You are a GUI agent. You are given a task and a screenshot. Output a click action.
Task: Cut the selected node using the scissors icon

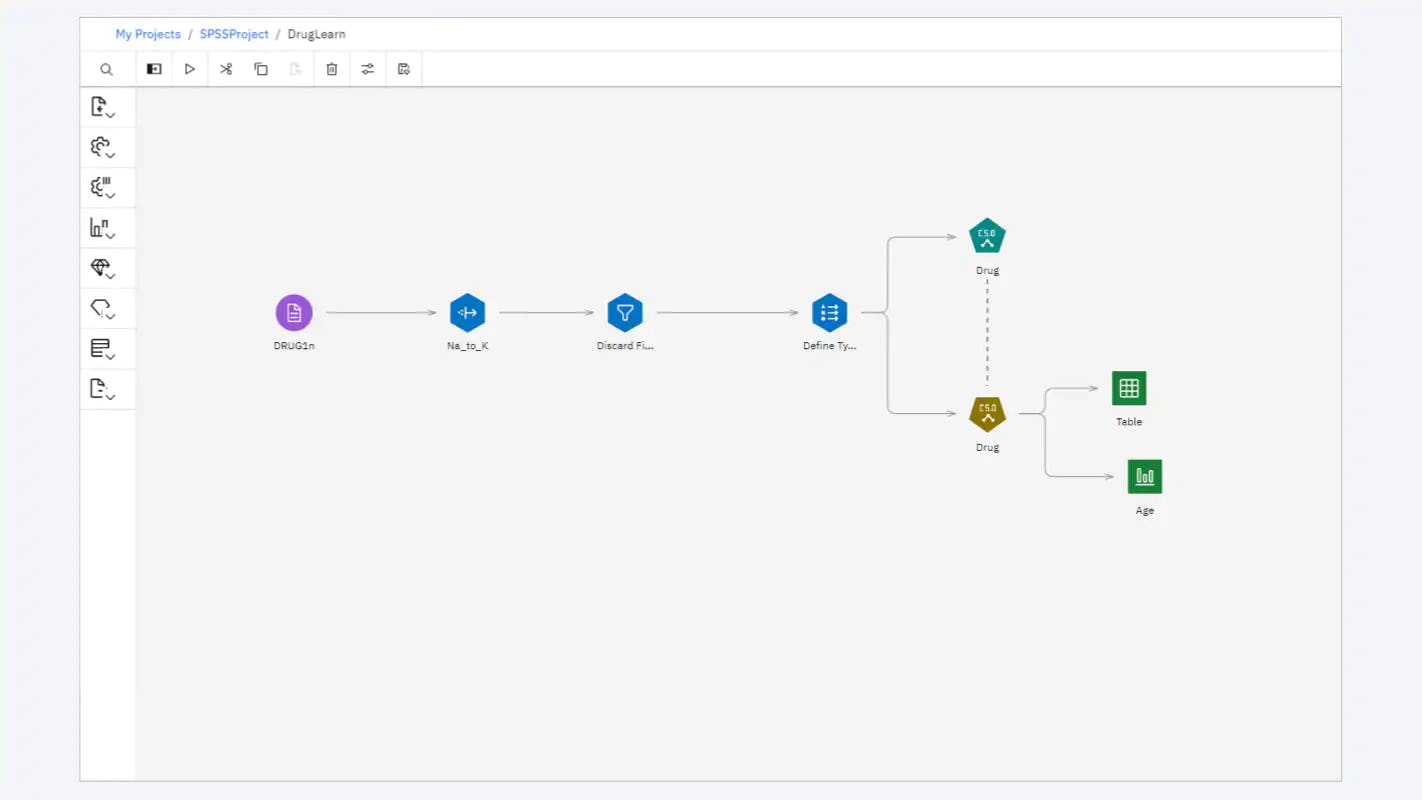tap(225, 69)
